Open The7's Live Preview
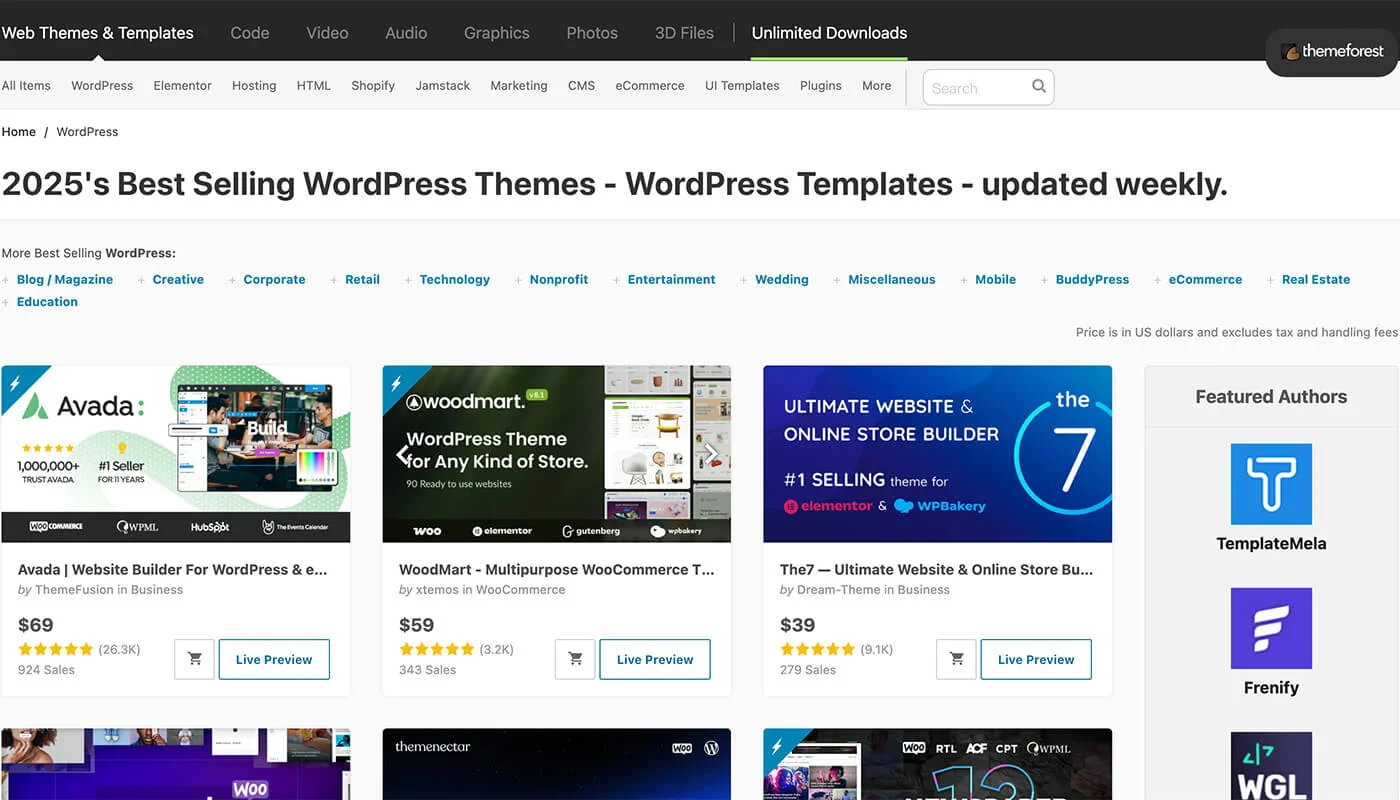Screen dimensions: 1400x800 [1035, 659]
